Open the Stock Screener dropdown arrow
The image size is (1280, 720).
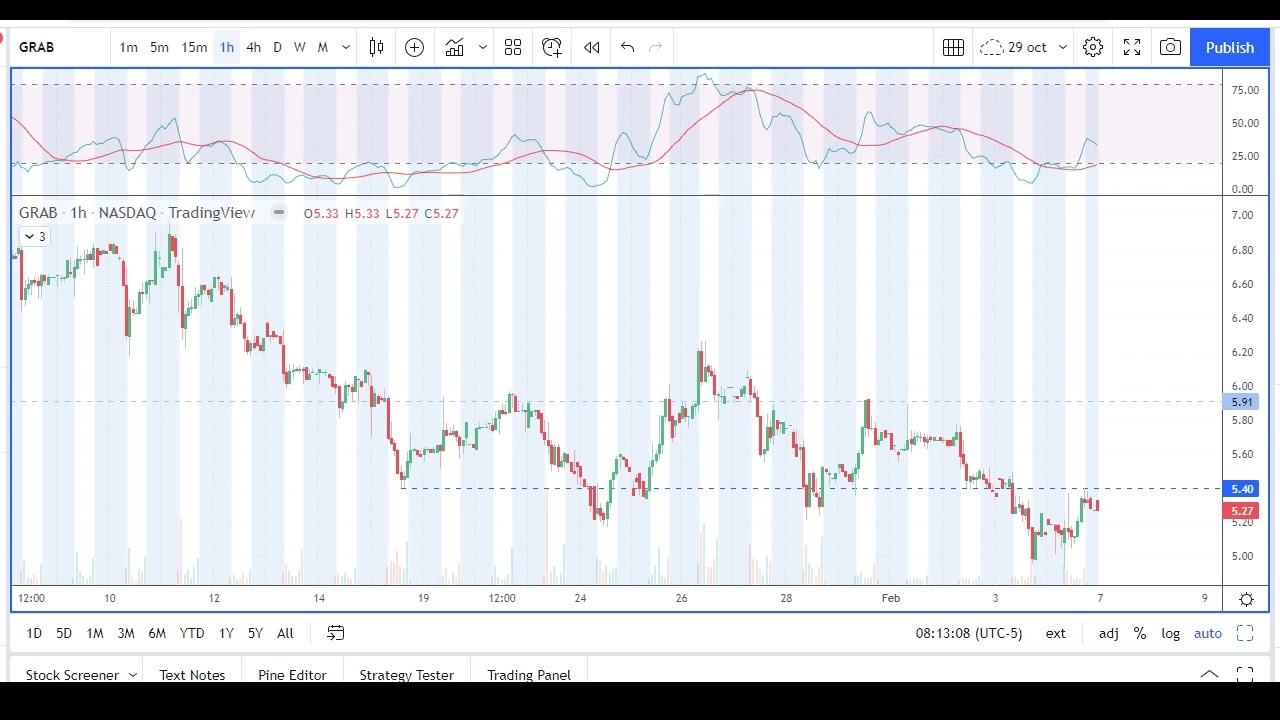pos(131,675)
